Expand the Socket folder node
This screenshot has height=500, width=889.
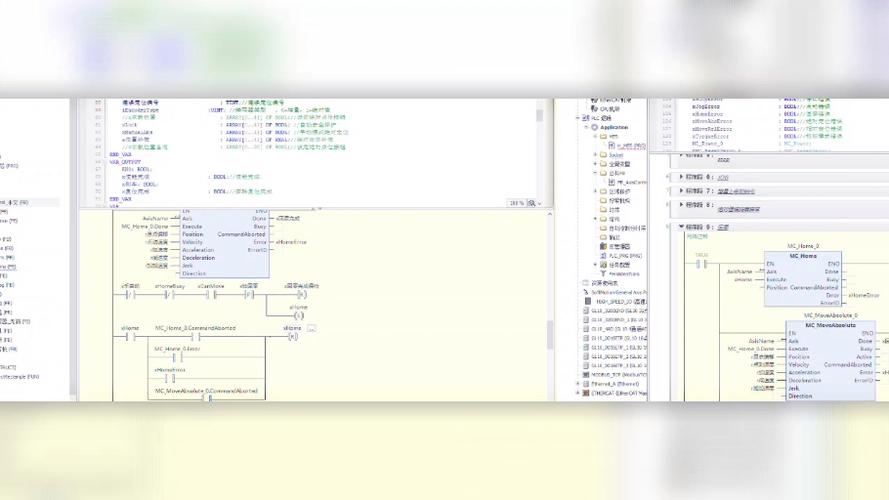point(595,155)
